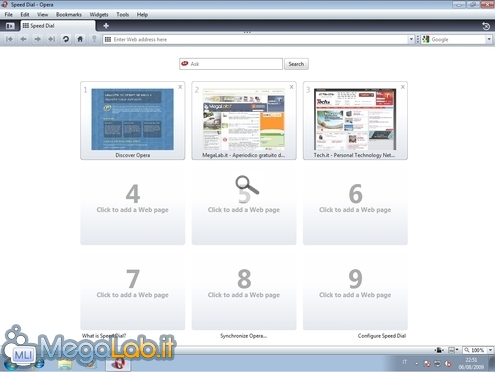Click the Ask search input field
This screenshot has height=372, width=495.
coord(231,64)
